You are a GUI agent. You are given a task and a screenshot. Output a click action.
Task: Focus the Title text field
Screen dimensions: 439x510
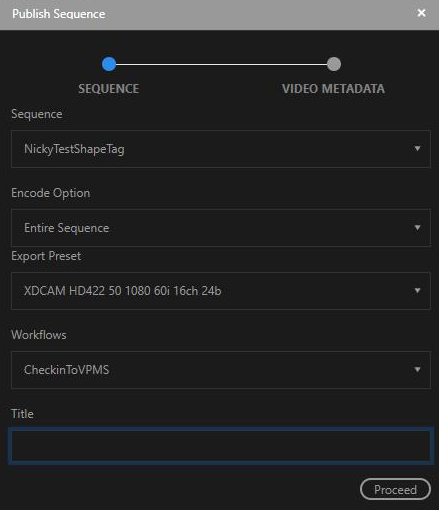(221, 446)
